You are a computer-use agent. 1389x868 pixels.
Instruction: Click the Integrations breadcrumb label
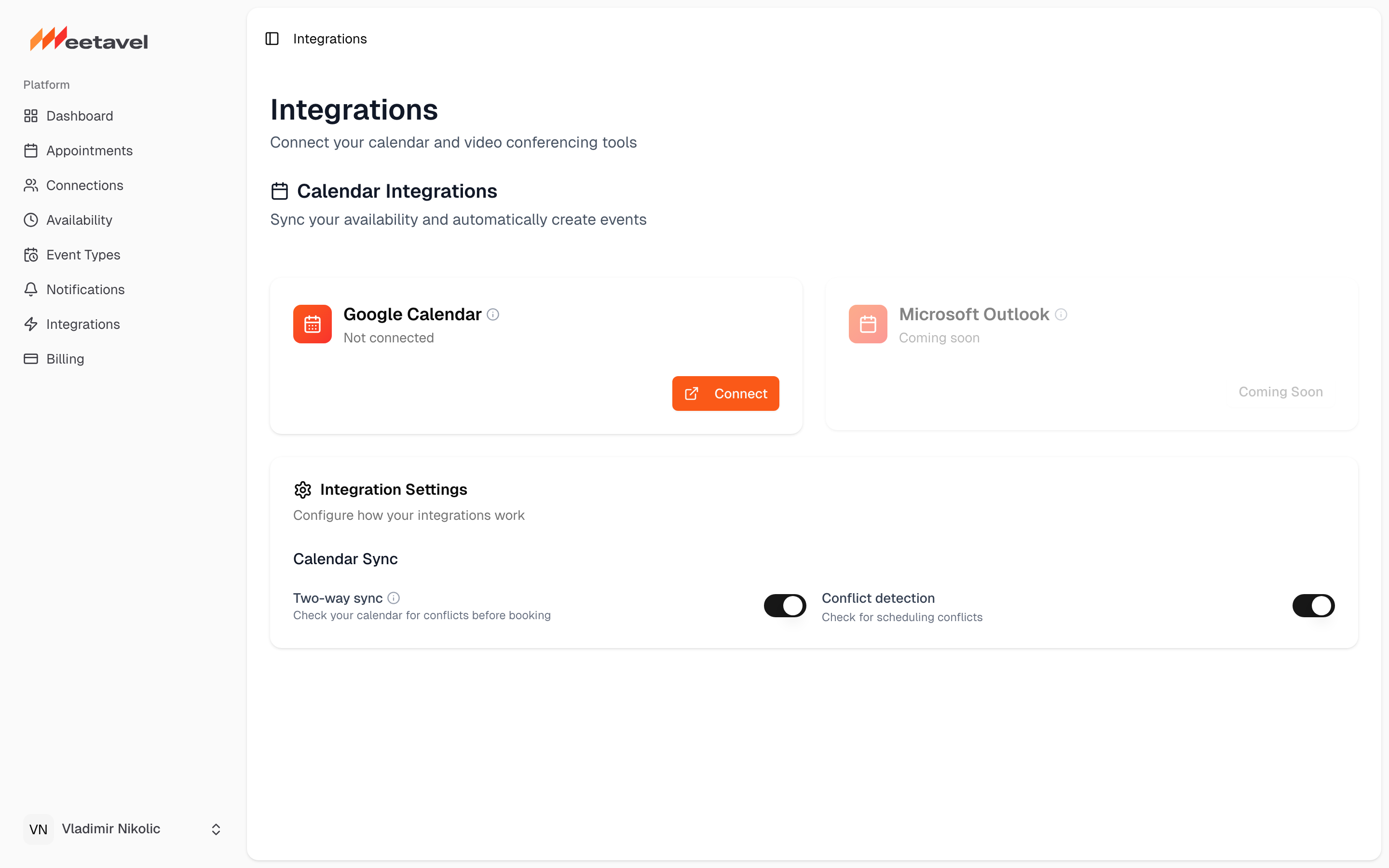pyautogui.click(x=330, y=39)
